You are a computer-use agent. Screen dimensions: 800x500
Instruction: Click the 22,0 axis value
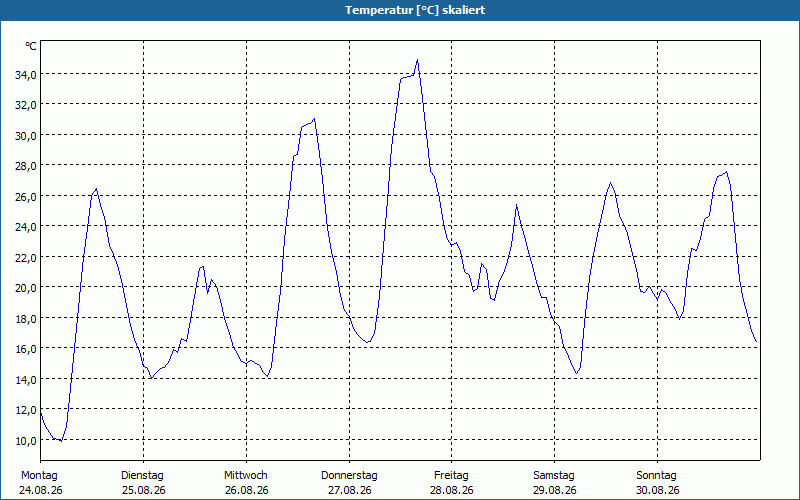click(26, 258)
